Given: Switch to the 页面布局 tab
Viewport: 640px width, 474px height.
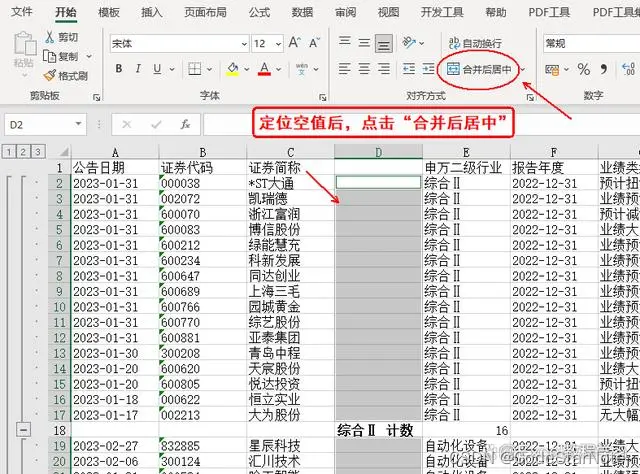Looking at the screenshot, I should point(205,12).
